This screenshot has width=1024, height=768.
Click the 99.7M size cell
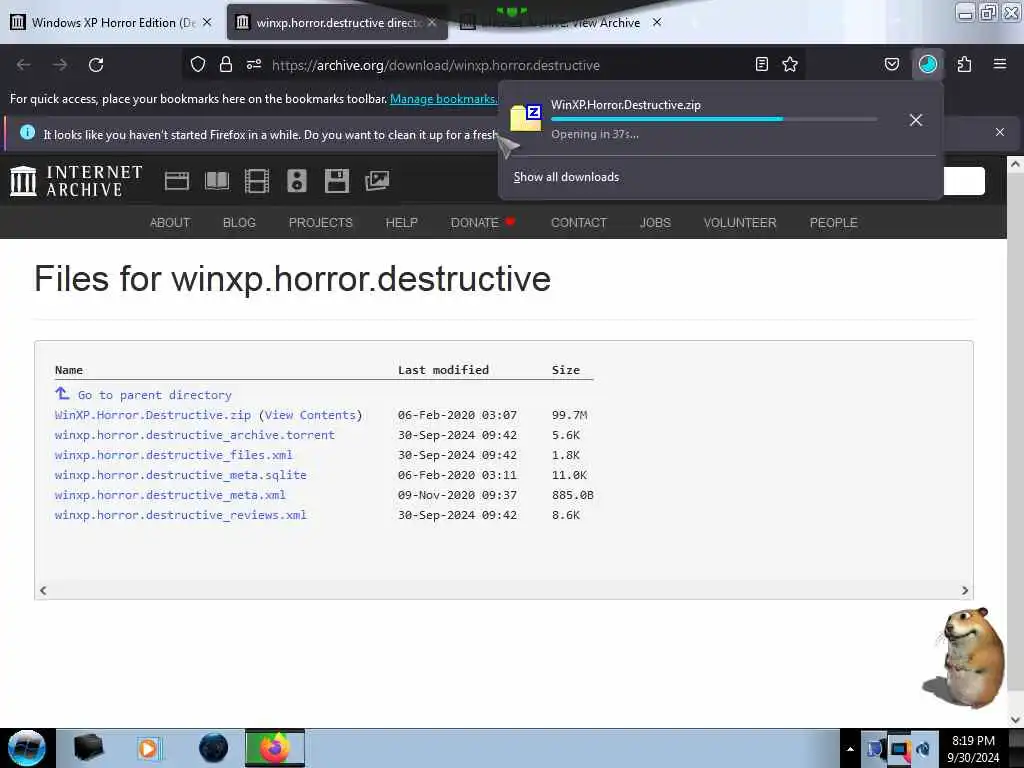(569, 415)
